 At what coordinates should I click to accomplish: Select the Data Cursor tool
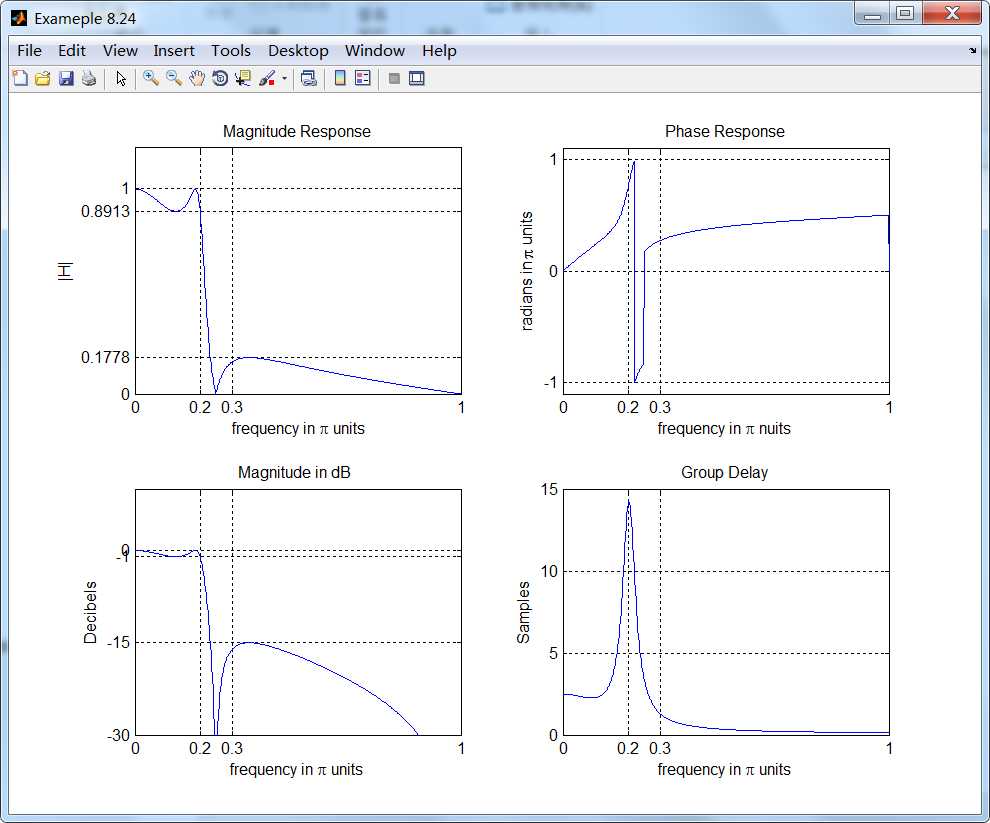(x=242, y=78)
